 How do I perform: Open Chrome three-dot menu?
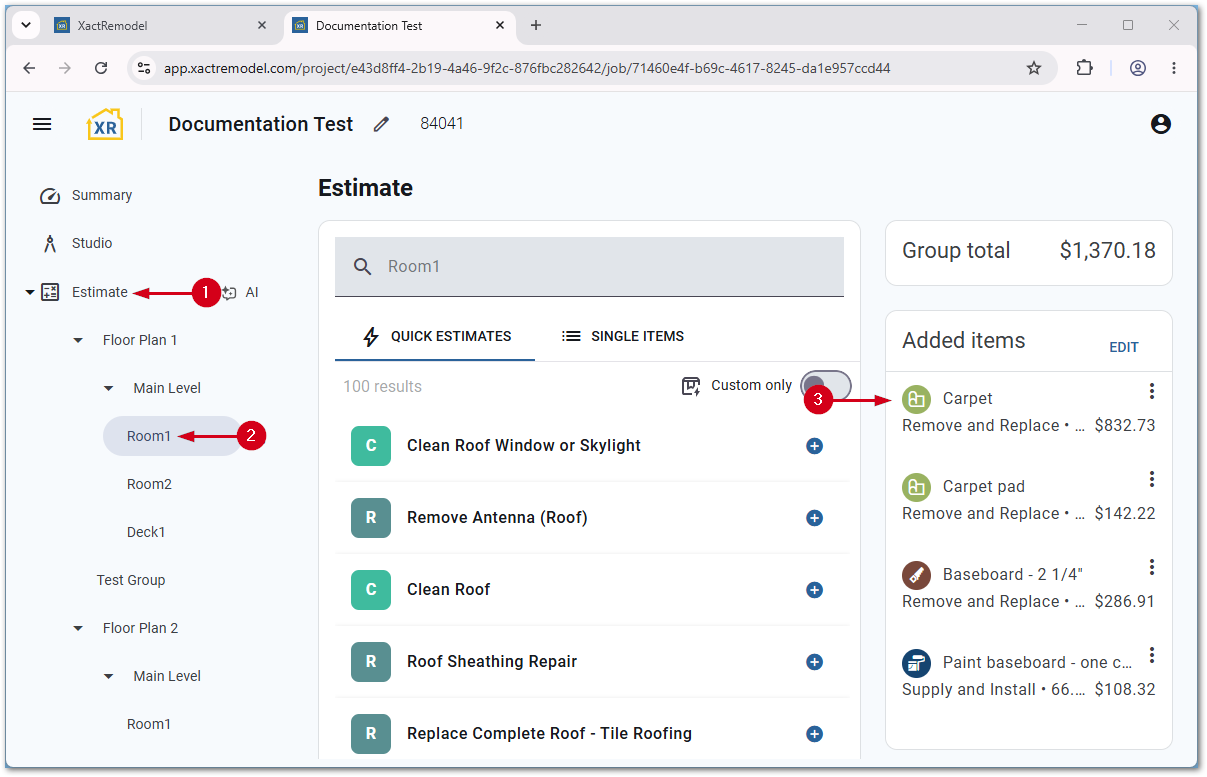point(1174,68)
